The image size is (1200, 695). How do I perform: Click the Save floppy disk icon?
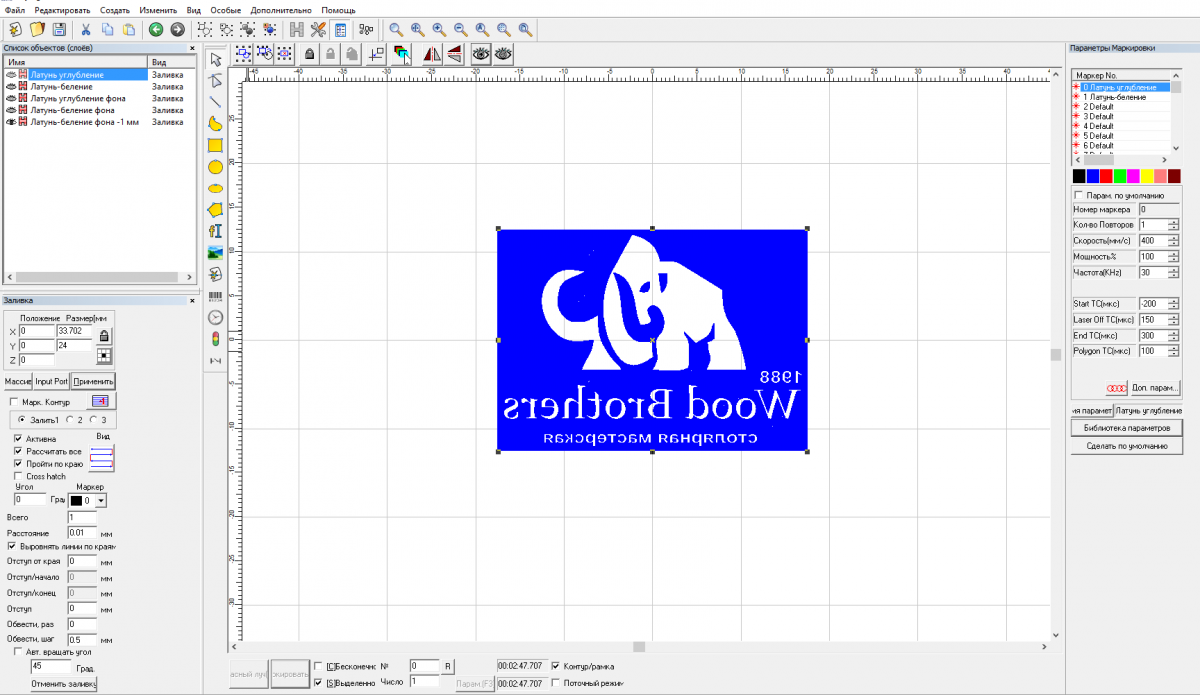coord(59,30)
